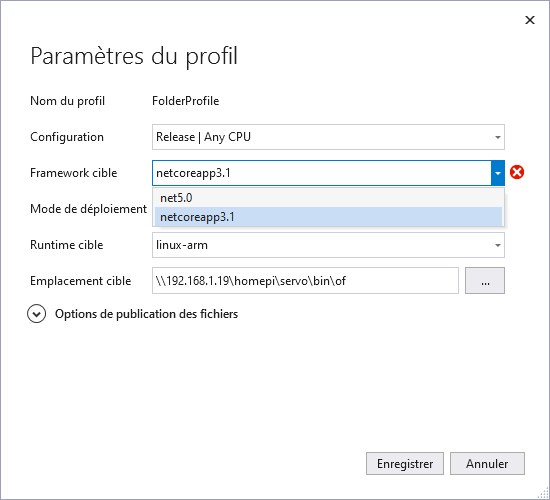
Task: Click the resize grip in dialog corner
Action: tap(544, 493)
